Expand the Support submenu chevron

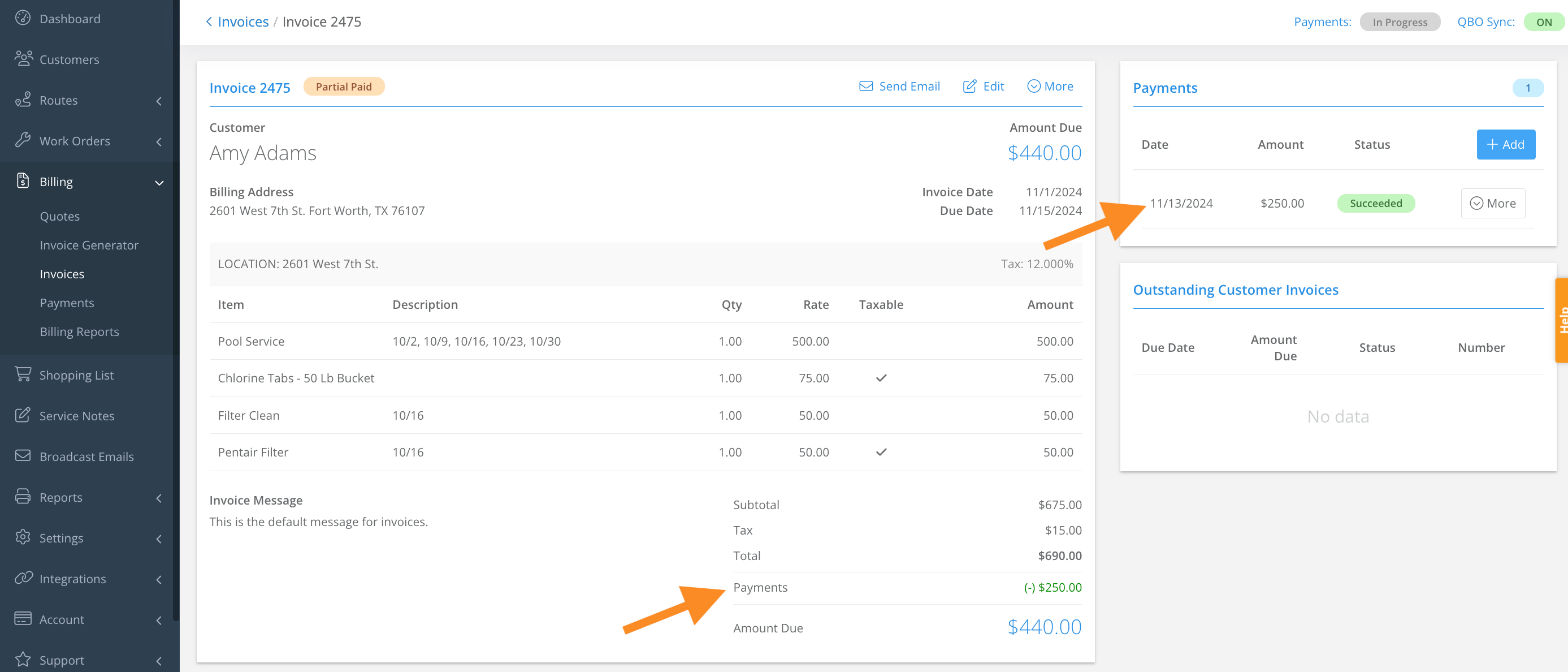pos(159,661)
